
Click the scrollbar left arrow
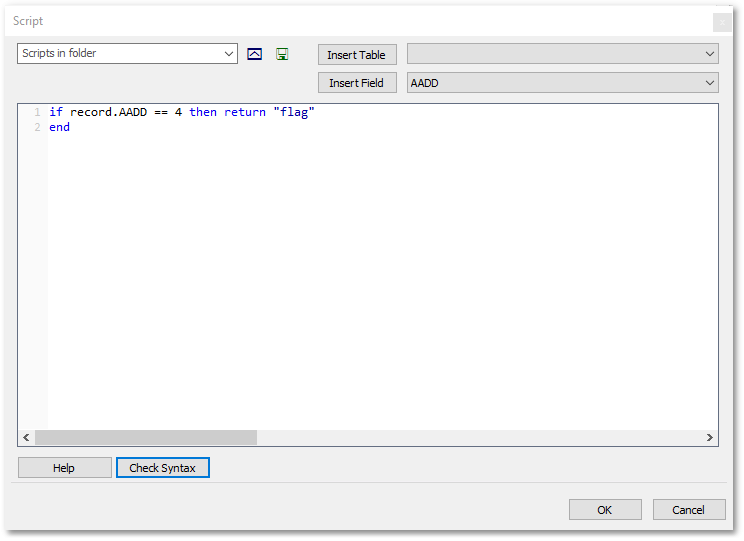(27, 438)
